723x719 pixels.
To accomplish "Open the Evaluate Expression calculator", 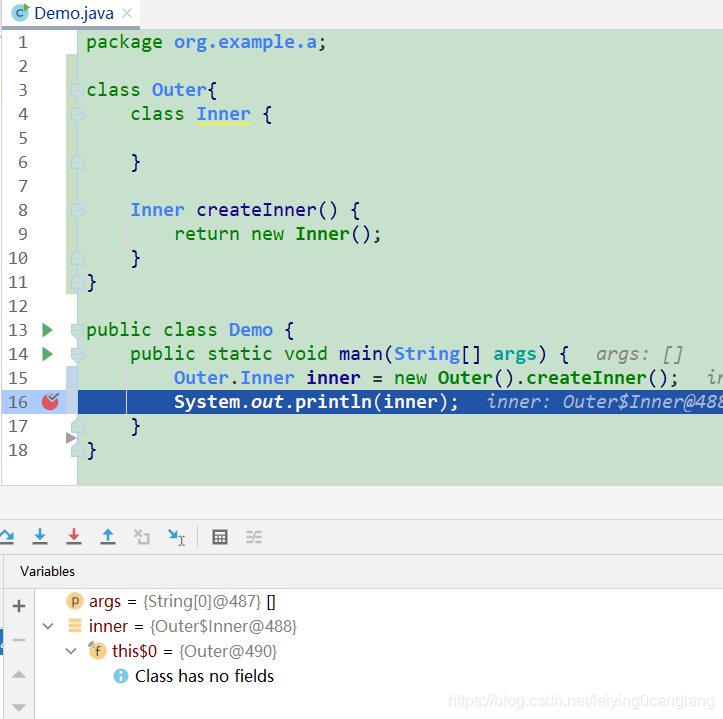I will tap(219, 537).
